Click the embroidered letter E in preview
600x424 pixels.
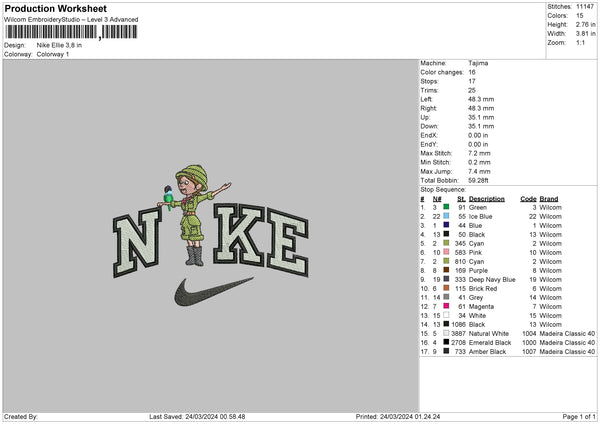(x=288, y=242)
